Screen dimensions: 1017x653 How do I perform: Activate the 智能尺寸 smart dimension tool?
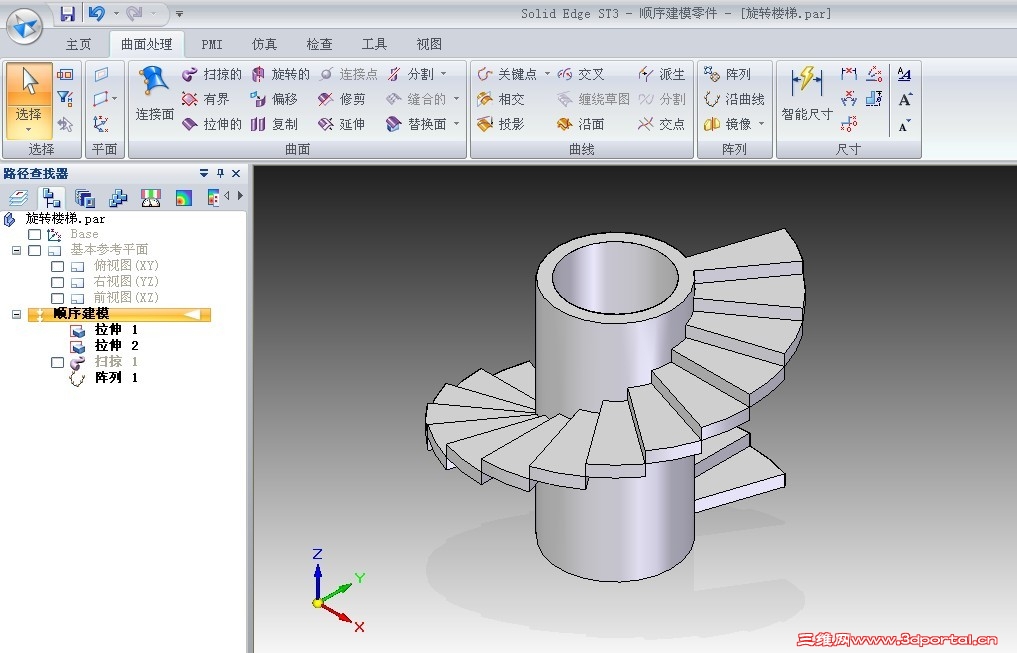click(807, 94)
